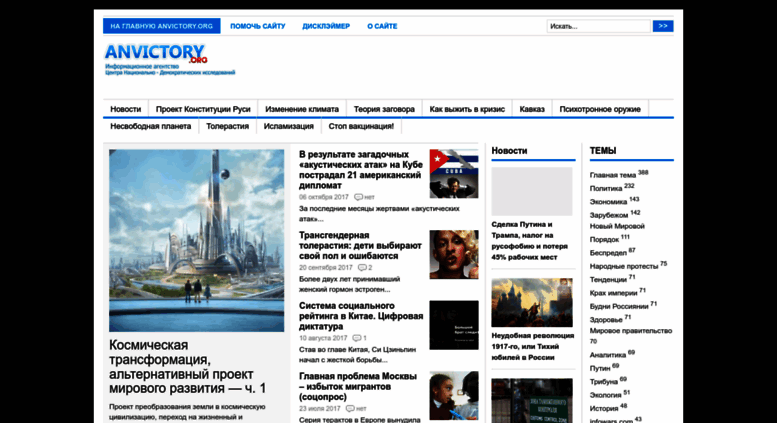This screenshot has height=423, width=777.
Task: Select Стоп вакцинация! menu tab
Action: pos(361,126)
